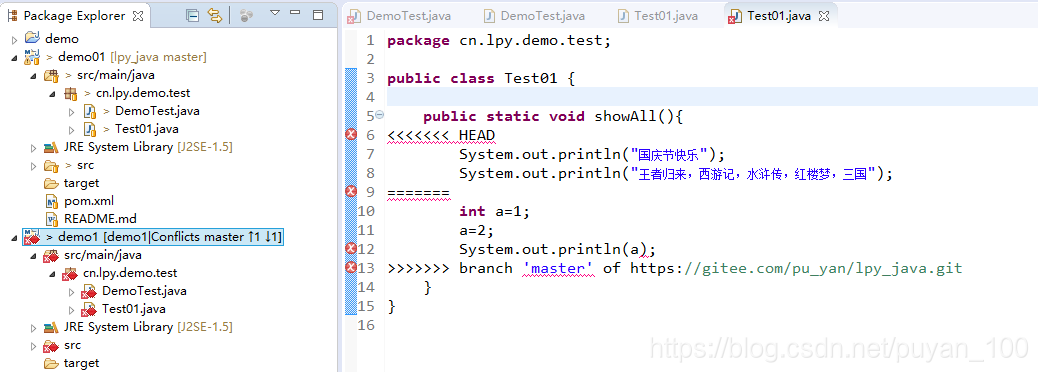Close the active Test01.java editor tab

(x=825, y=16)
